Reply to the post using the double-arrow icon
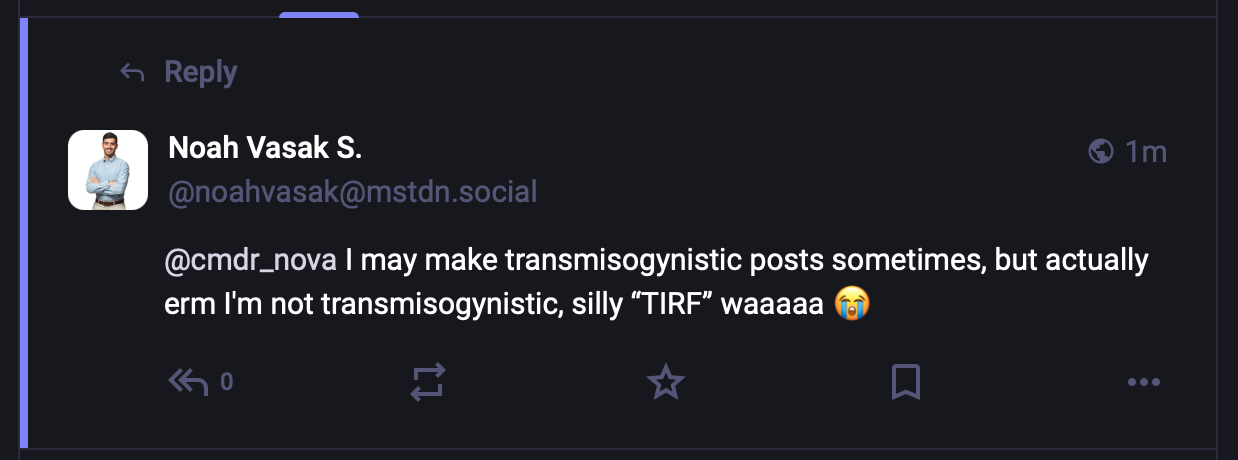Image resolution: width=1238 pixels, height=460 pixels. [188, 381]
